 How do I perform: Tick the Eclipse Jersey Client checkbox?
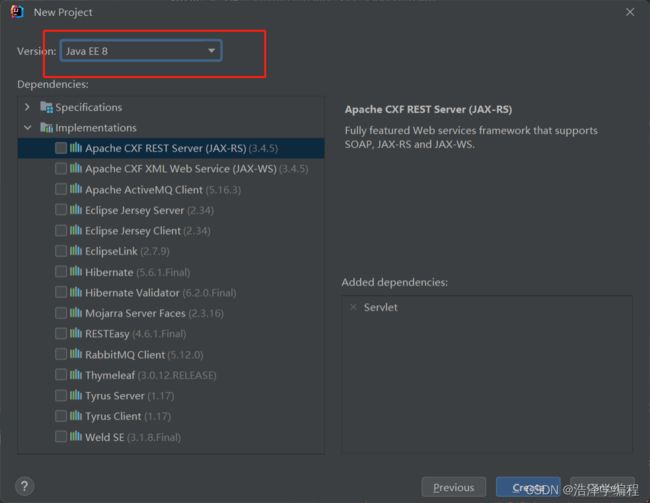[61, 230]
